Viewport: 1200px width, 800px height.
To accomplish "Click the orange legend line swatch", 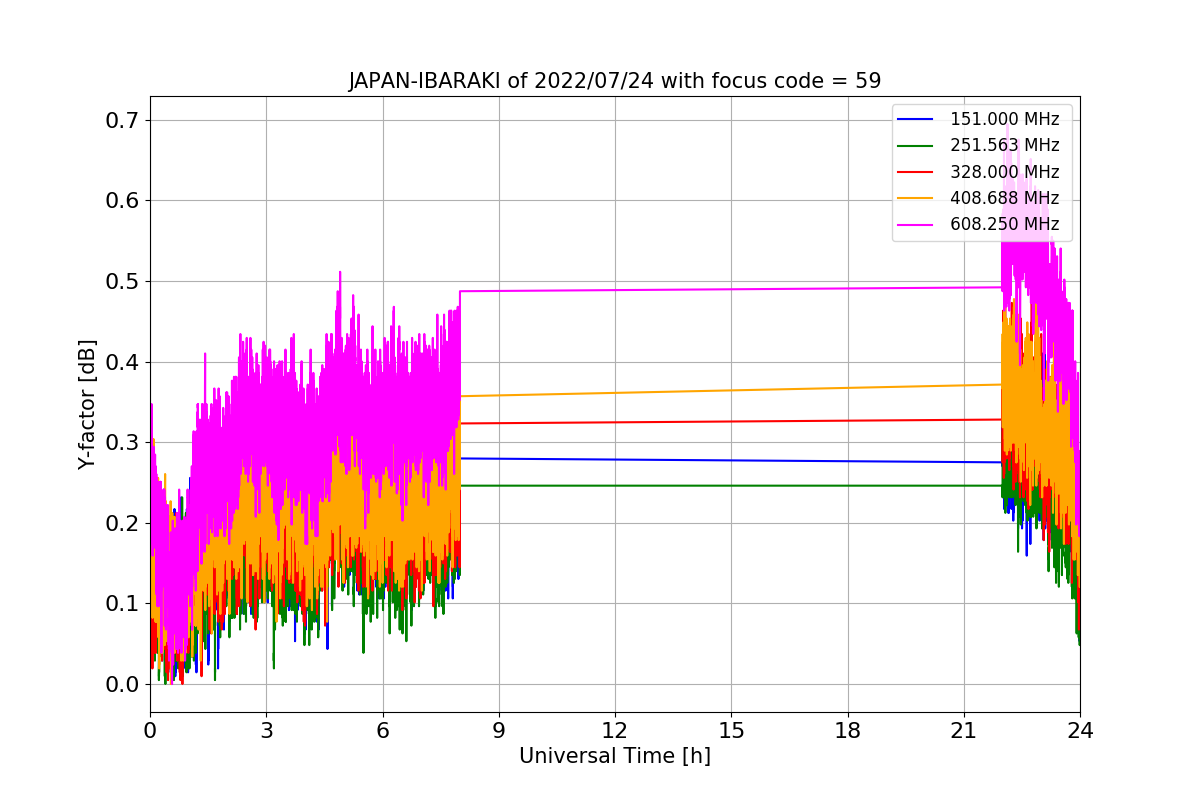I will 916,198.
